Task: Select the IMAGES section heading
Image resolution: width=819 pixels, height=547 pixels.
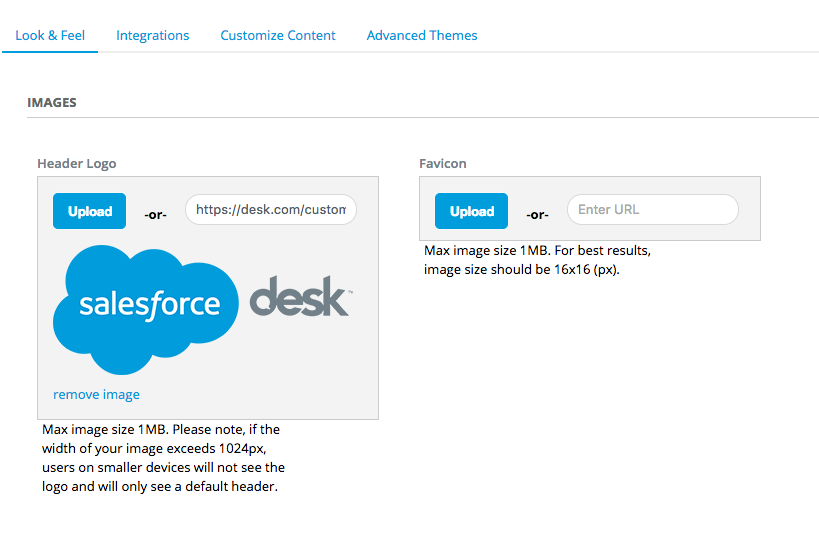Action: tap(52, 102)
